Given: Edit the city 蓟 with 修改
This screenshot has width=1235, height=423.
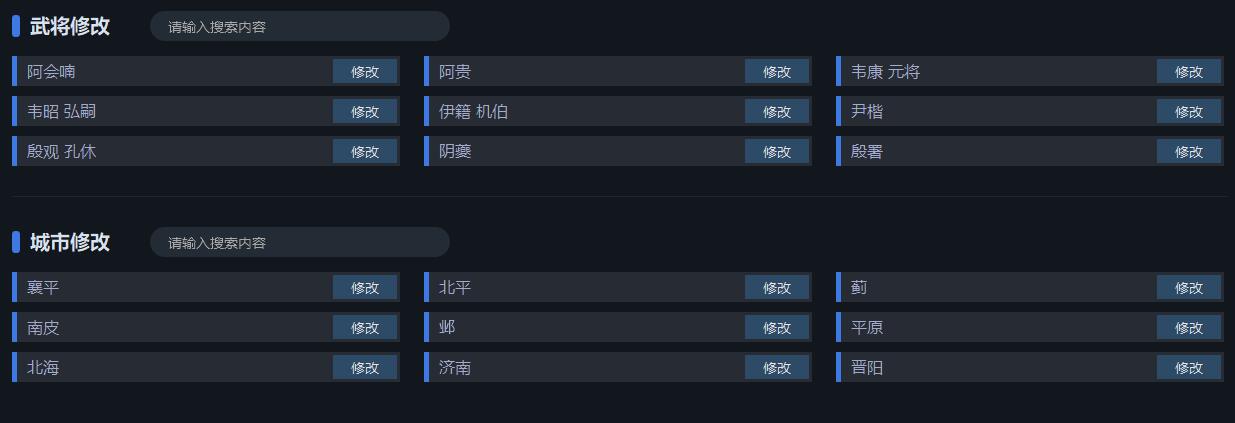Looking at the screenshot, I should pyautogui.click(x=1188, y=287).
